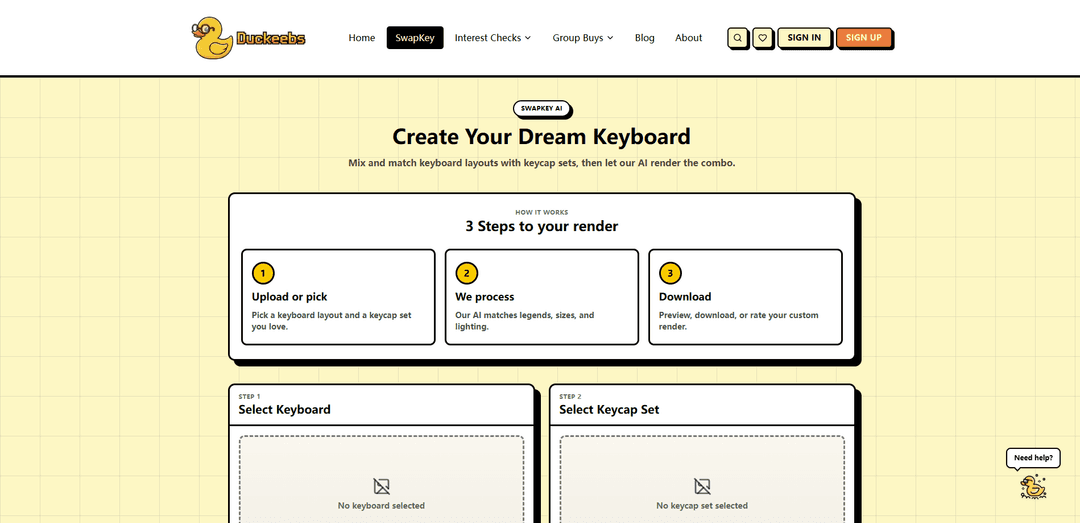Navigate to the About page
1080x523 pixels.
[x=688, y=38]
